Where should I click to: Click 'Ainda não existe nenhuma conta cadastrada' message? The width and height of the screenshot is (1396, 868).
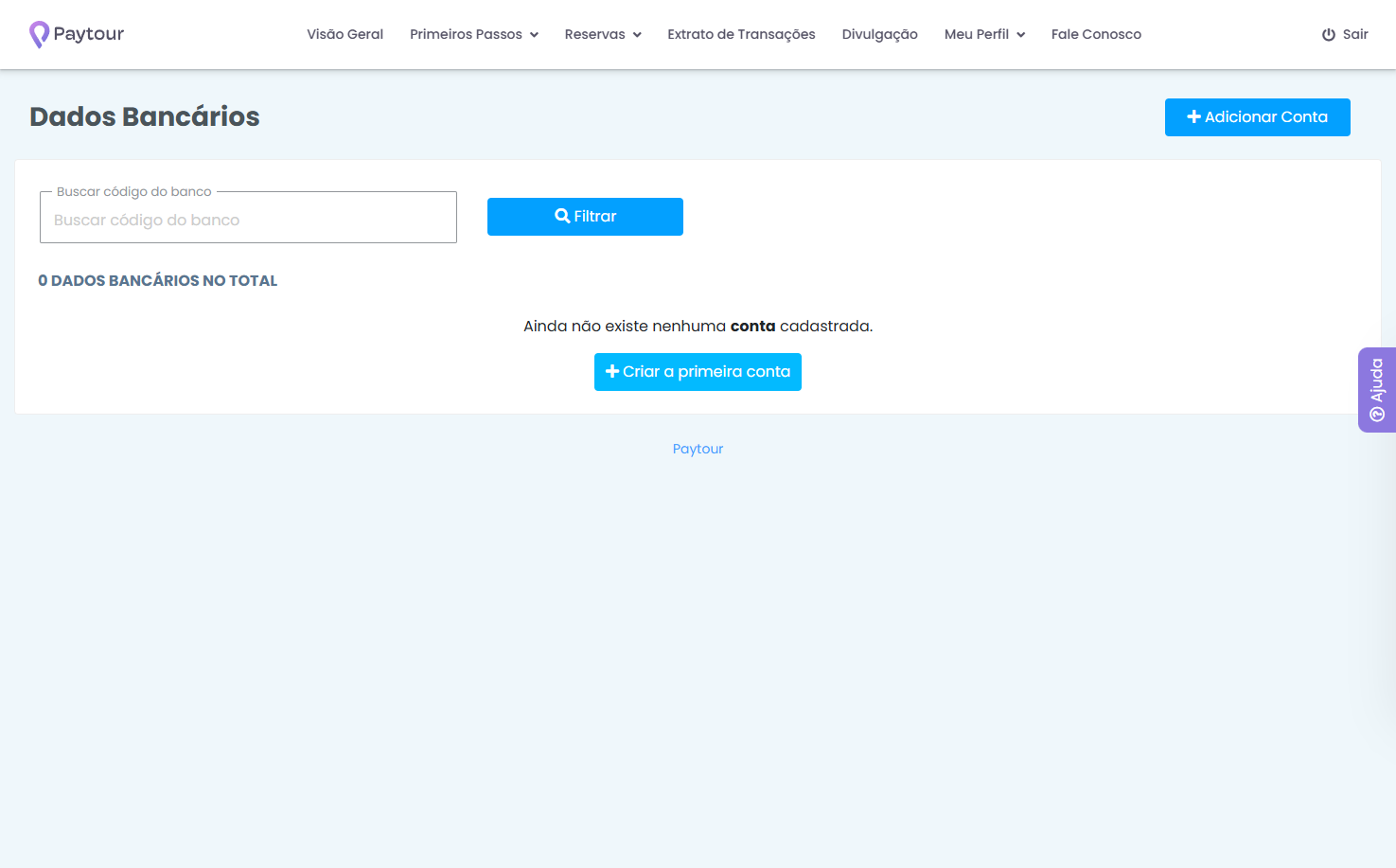698,326
